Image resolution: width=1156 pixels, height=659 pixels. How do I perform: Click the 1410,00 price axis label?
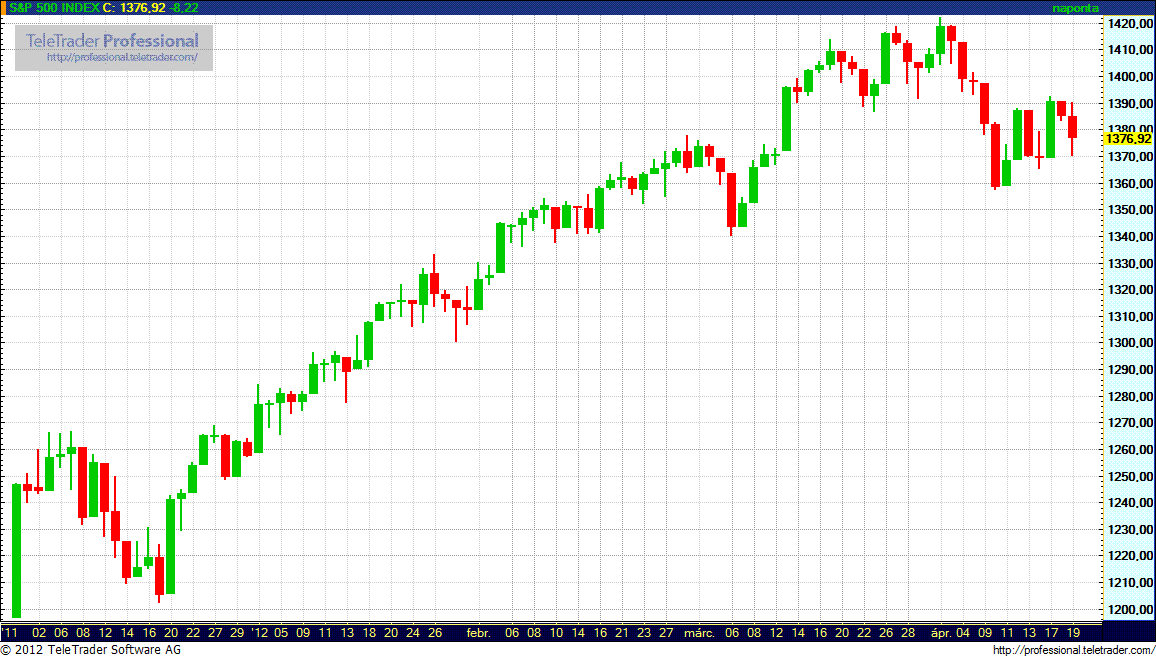click(1129, 50)
